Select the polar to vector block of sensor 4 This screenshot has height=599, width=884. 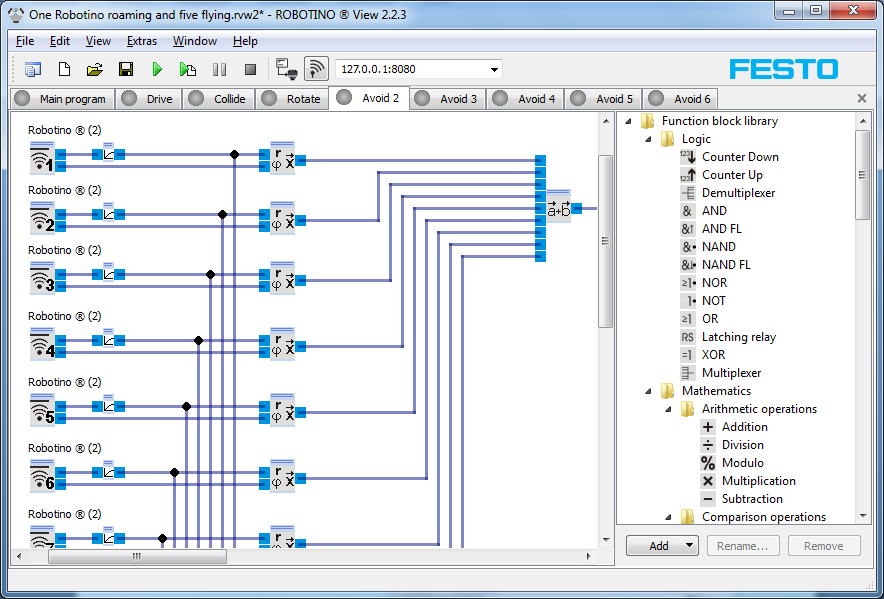(x=282, y=343)
